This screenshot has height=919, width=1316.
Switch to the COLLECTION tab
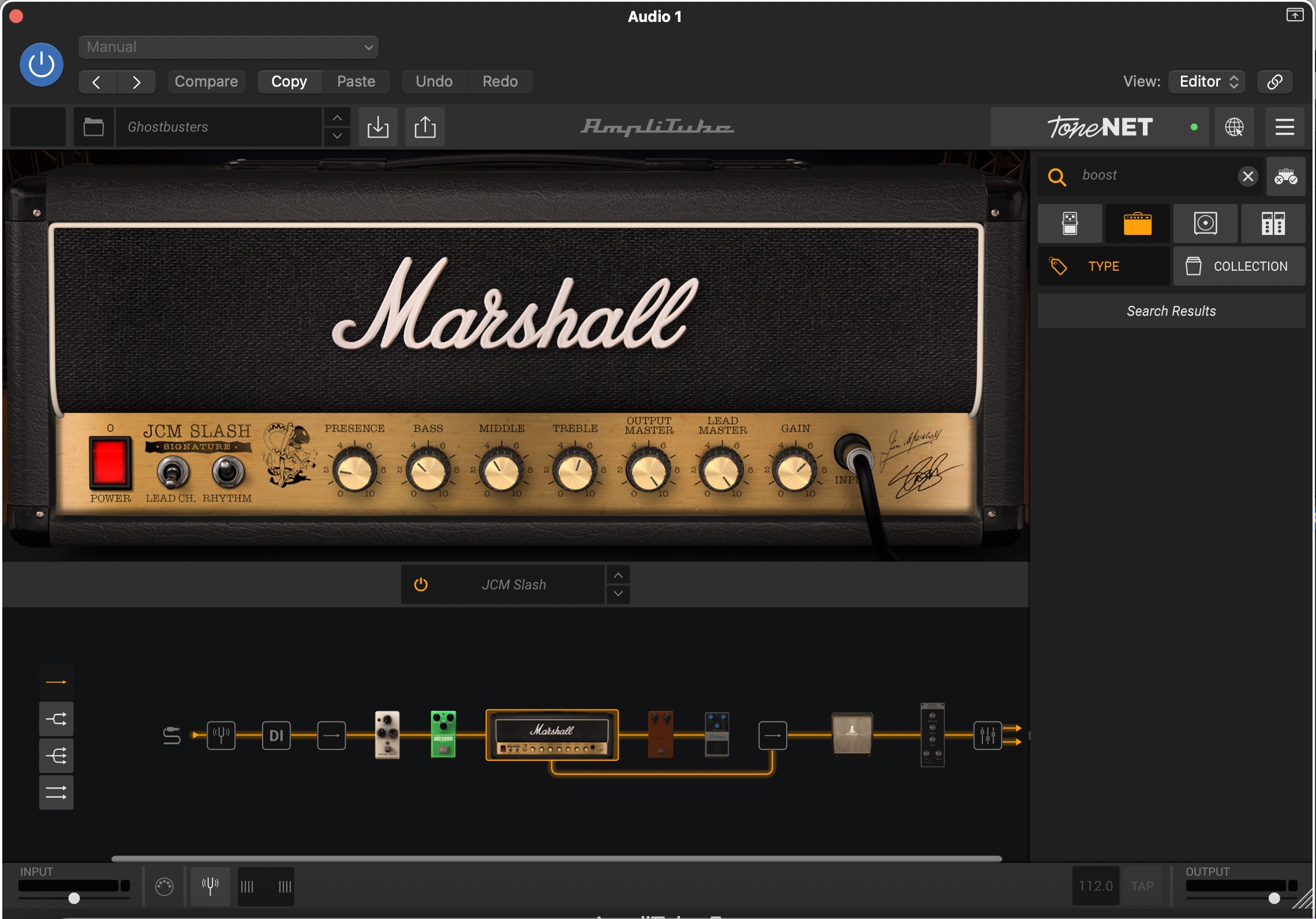1239,266
